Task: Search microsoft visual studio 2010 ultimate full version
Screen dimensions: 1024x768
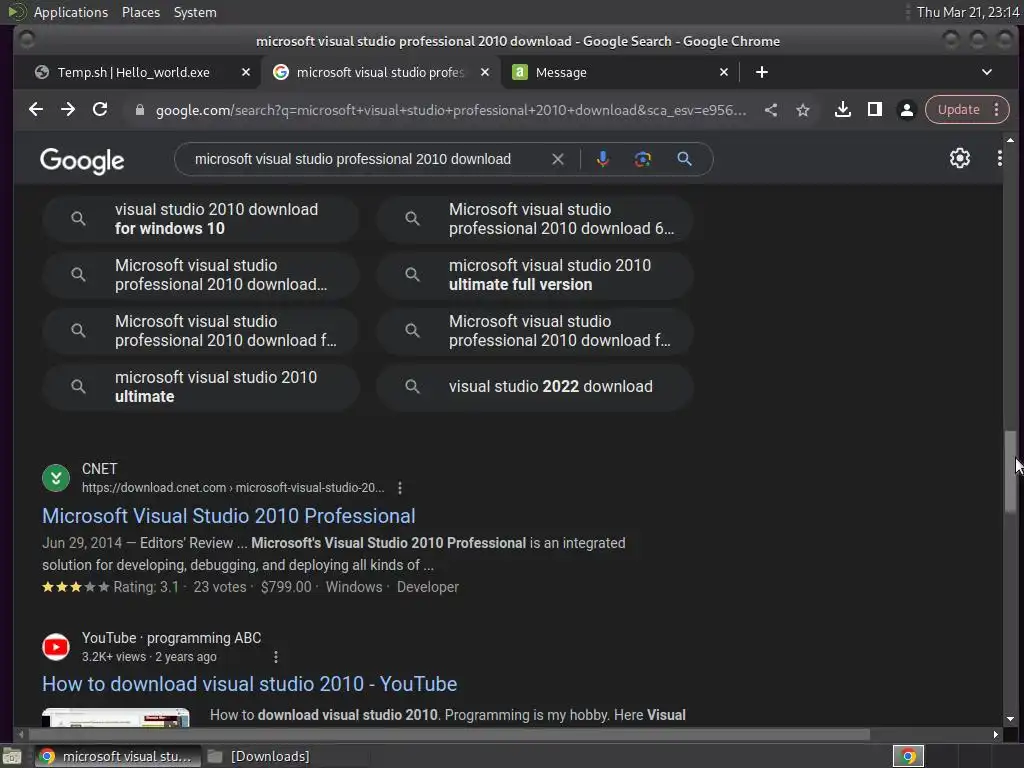Action: coord(534,275)
